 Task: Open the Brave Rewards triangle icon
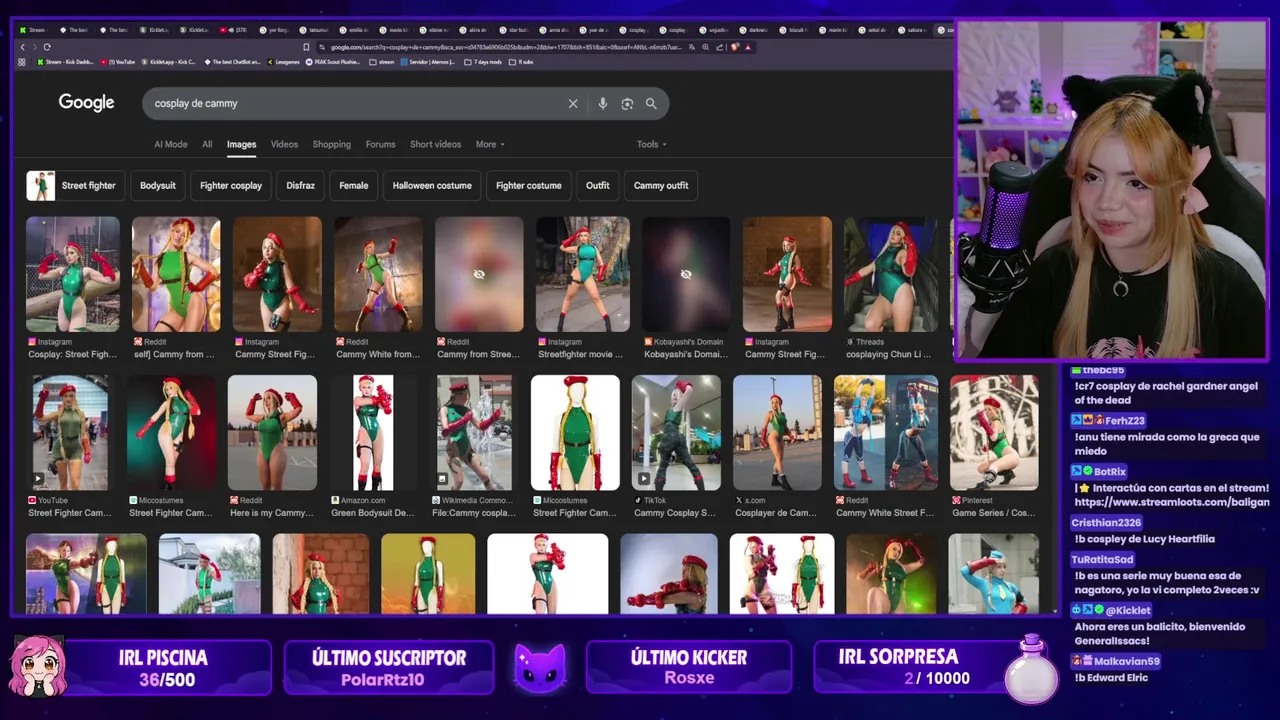click(747, 47)
